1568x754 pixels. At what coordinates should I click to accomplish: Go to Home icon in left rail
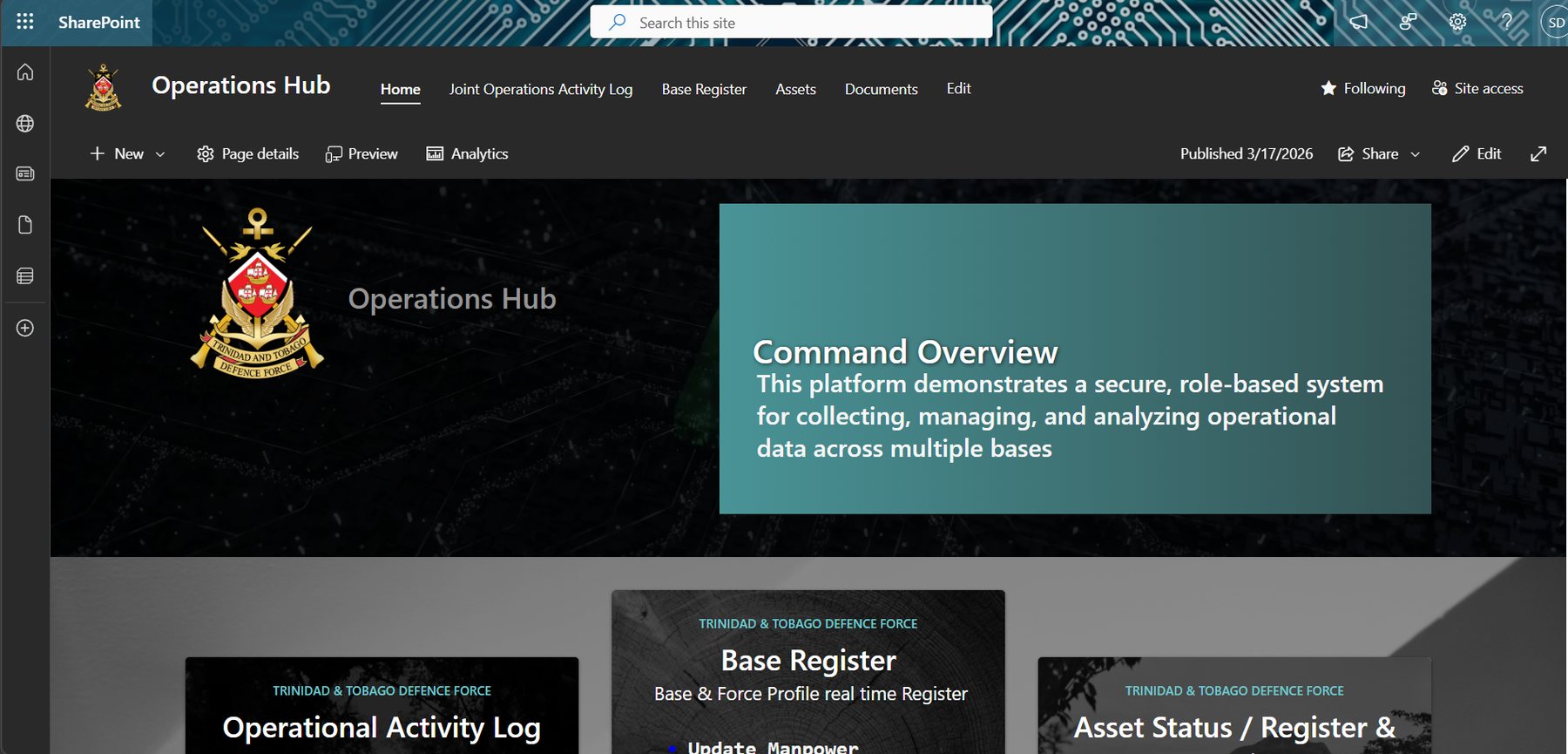point(25,72)
